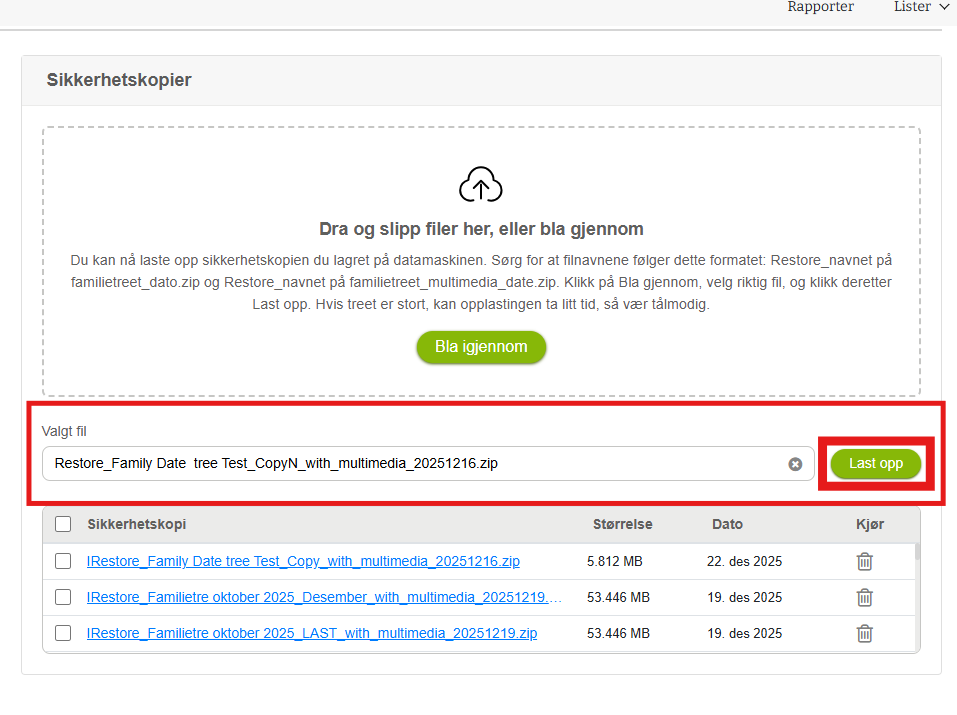The width and height of the screenshot is (957, 715).
Task: Click the cloud upload icon
Action: pyautogui.click(x=480, y=185)
